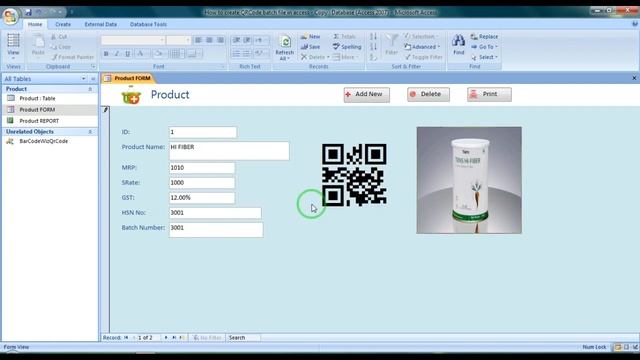Click last record navigation arrow
Image resolution: width=640 pixels, height=360 pixels.
pyautogui.click(x=174, y=338)
